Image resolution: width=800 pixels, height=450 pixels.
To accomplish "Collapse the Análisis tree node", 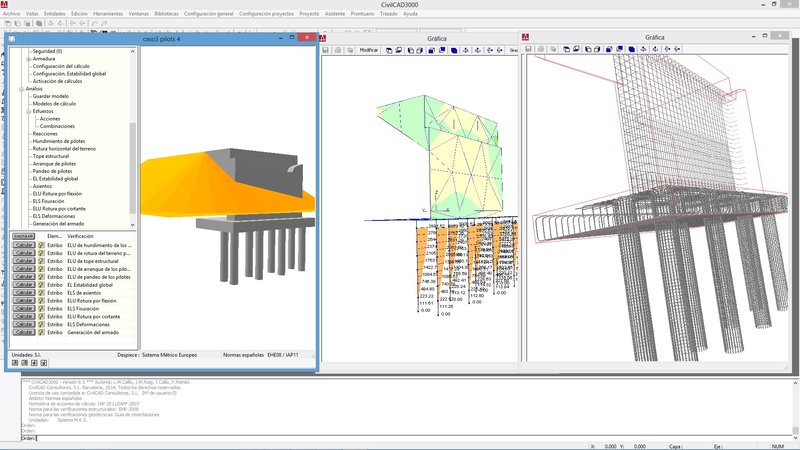I will click(21, 89).
